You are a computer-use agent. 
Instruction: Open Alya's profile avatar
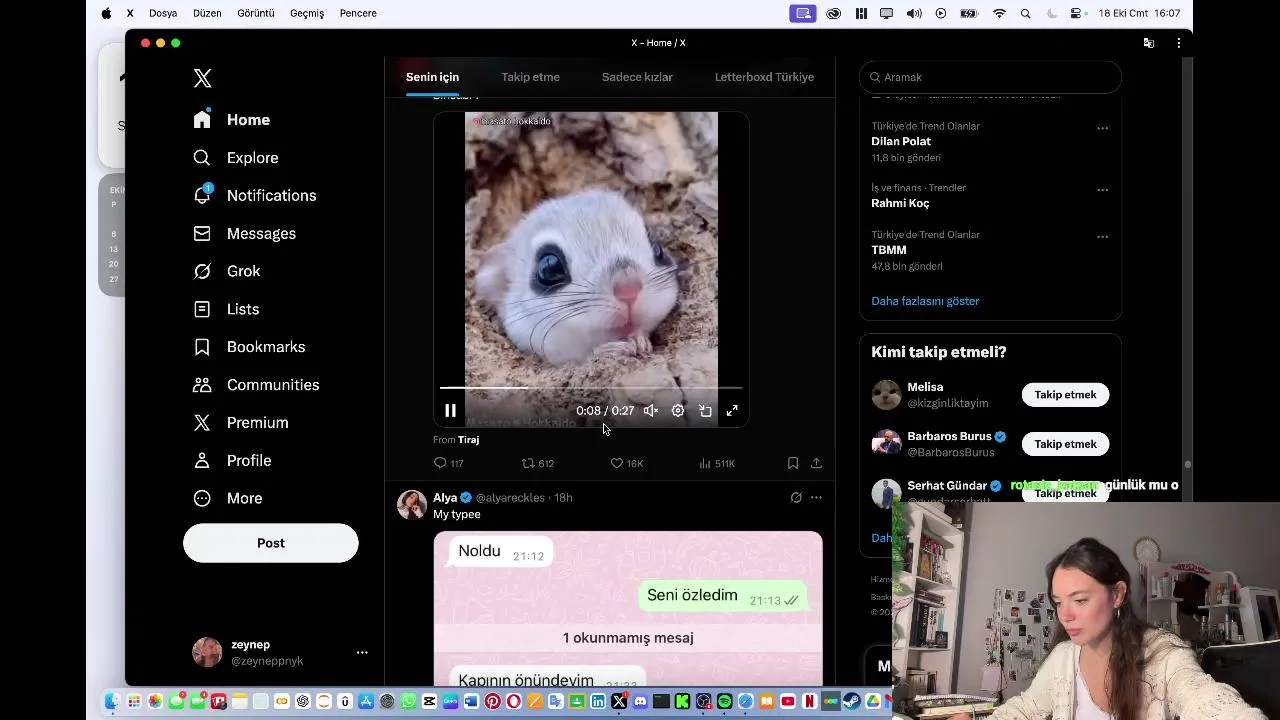[x=412, y=505]
